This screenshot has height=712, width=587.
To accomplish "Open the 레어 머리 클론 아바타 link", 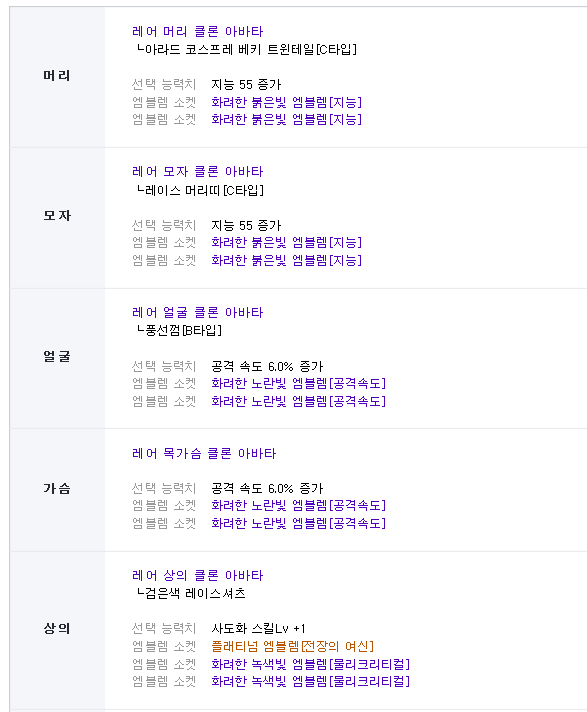I will tap(197, 31).
